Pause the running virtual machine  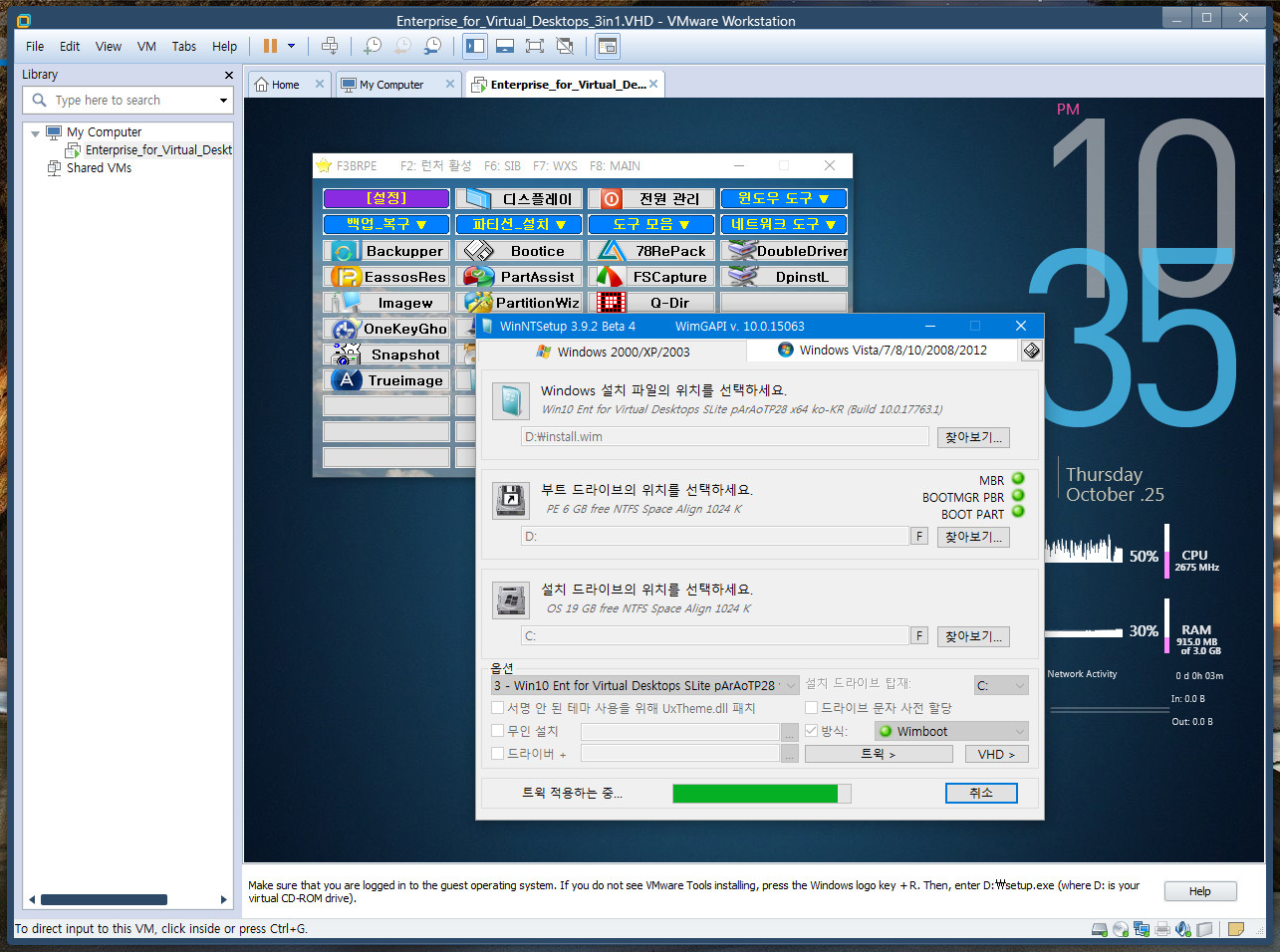(270, 46)
